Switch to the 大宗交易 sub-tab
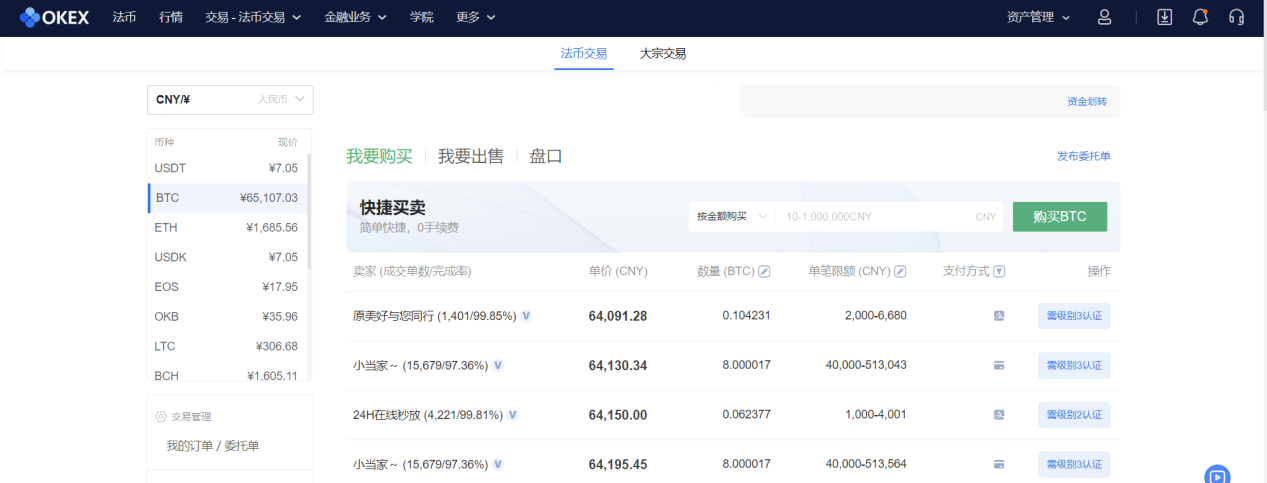The height and width of the screenshot is (483, 1267). click(x=663, y=53)
